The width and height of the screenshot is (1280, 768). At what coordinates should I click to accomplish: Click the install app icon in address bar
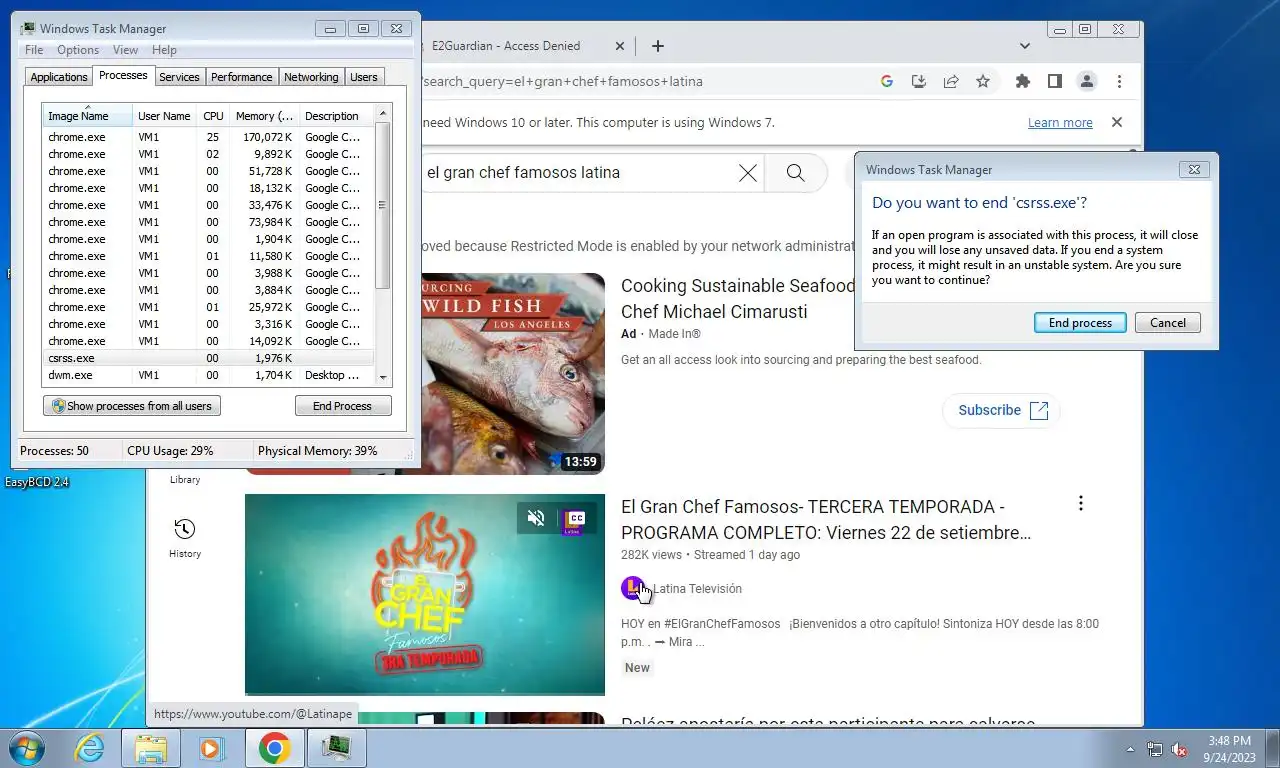click(x=918, y=82)
